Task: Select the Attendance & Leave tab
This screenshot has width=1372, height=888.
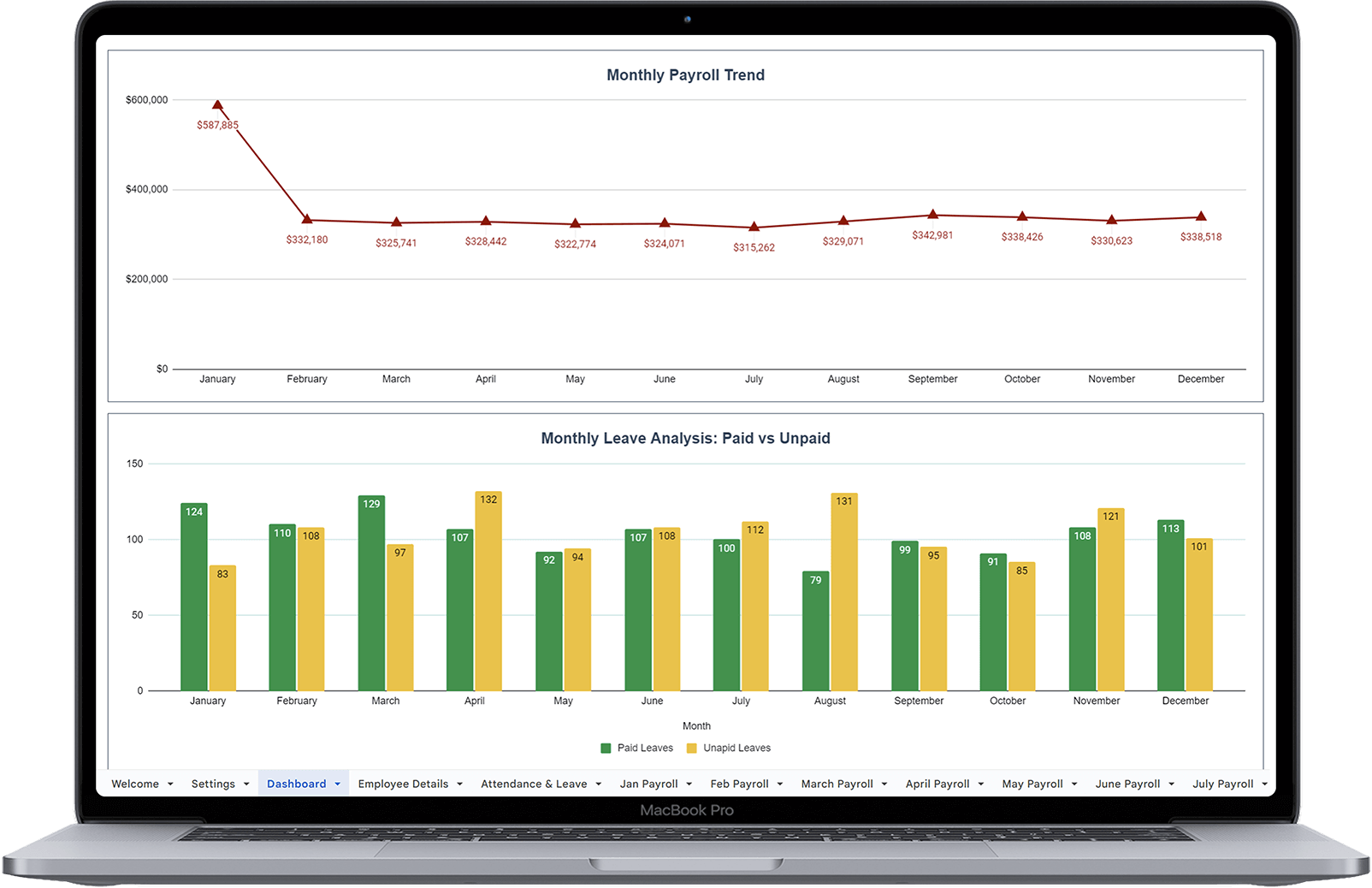Action: (534, 783)
